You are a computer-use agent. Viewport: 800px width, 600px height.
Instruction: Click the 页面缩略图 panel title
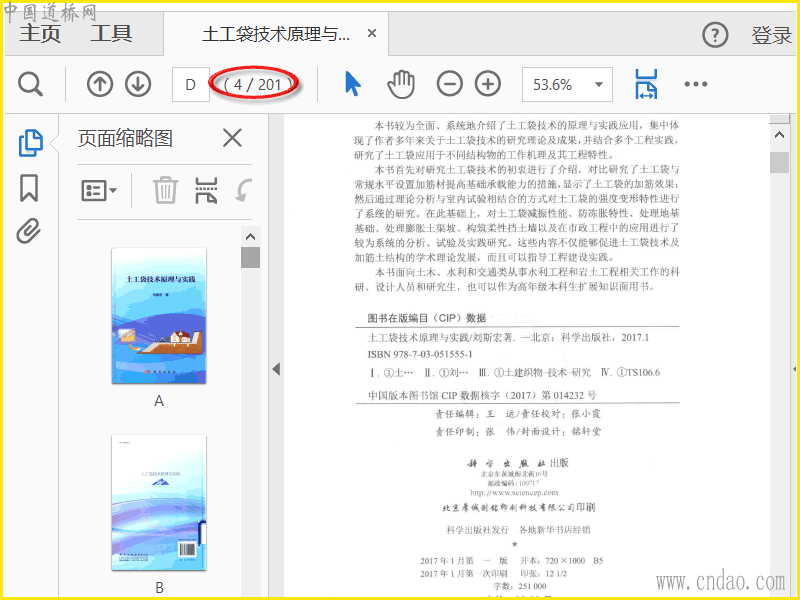(x=126, y=138)
